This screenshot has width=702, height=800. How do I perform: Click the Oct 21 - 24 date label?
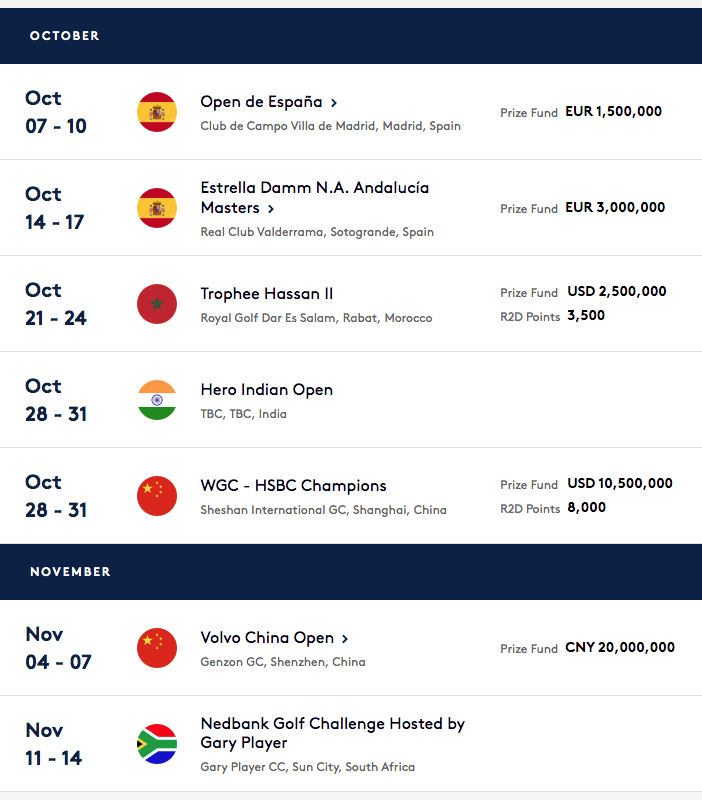[x=56, y=304]
